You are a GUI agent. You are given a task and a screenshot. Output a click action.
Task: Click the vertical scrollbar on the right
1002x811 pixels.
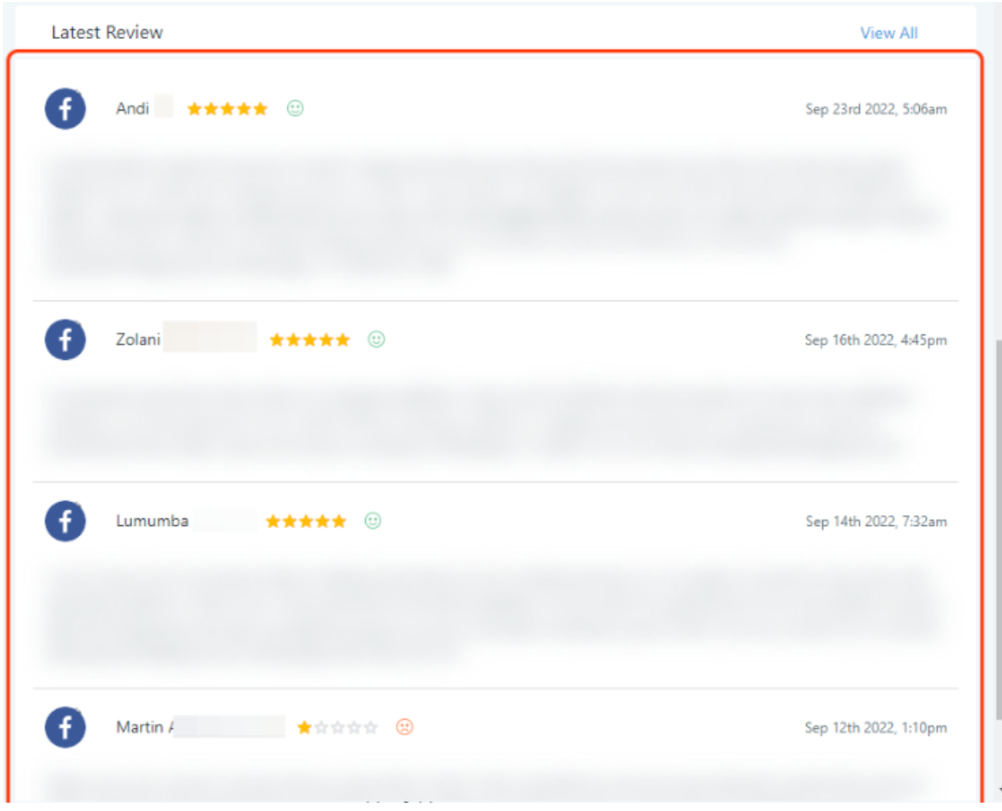pyautogui.click(x=998, y=530)
